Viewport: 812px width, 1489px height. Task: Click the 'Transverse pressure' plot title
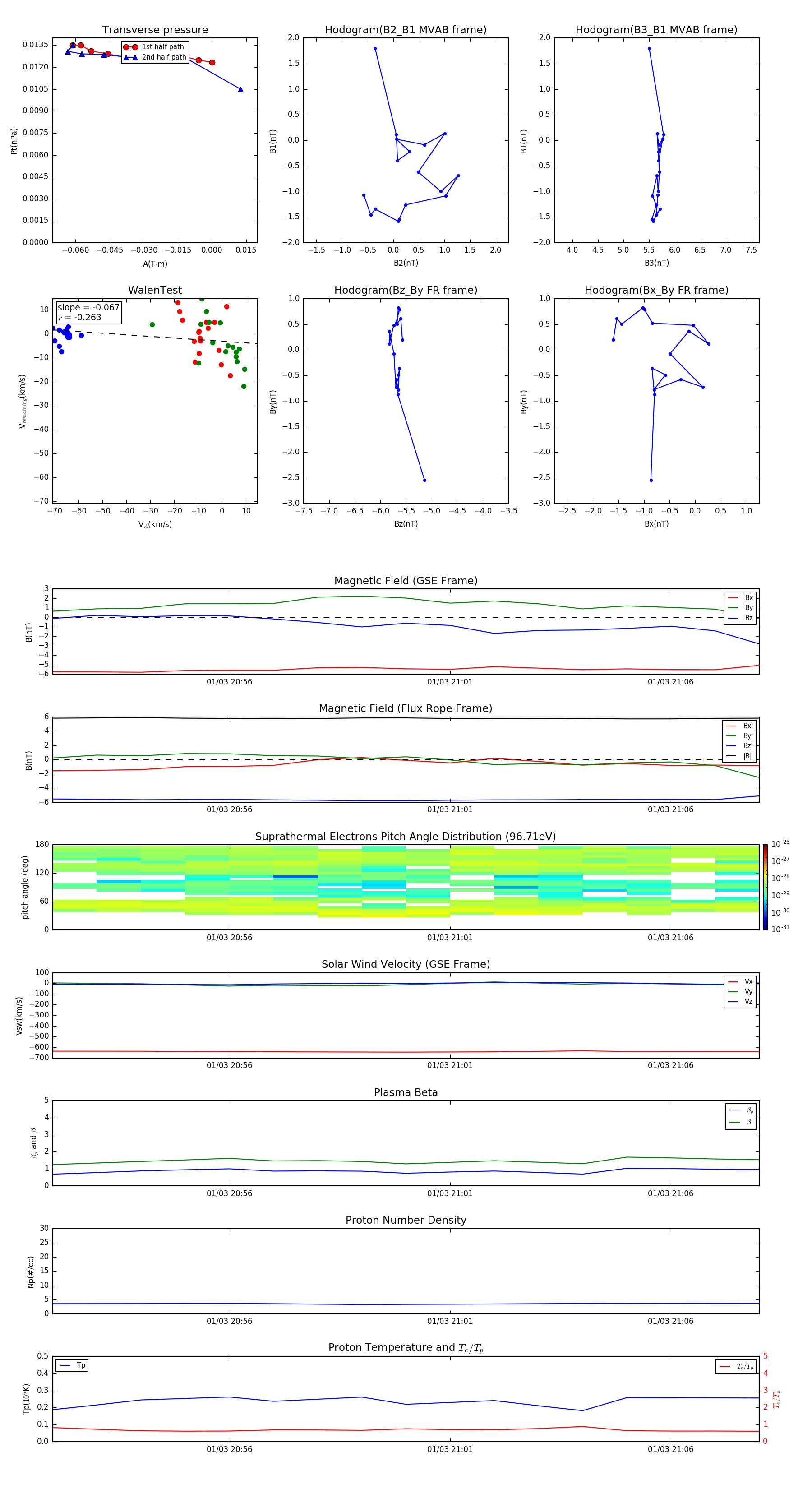click(155, 30)
